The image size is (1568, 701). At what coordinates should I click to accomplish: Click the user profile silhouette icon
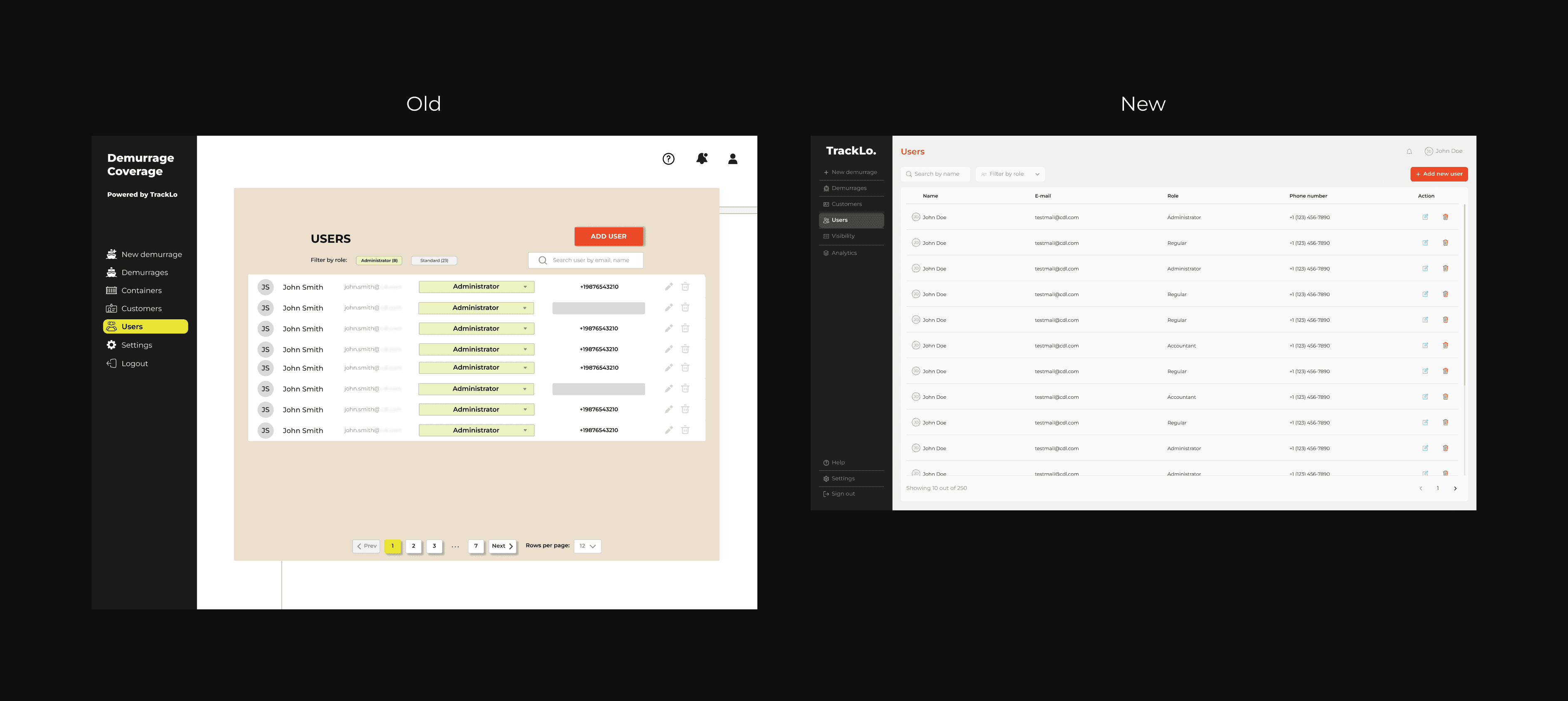(x=733, y=159)
